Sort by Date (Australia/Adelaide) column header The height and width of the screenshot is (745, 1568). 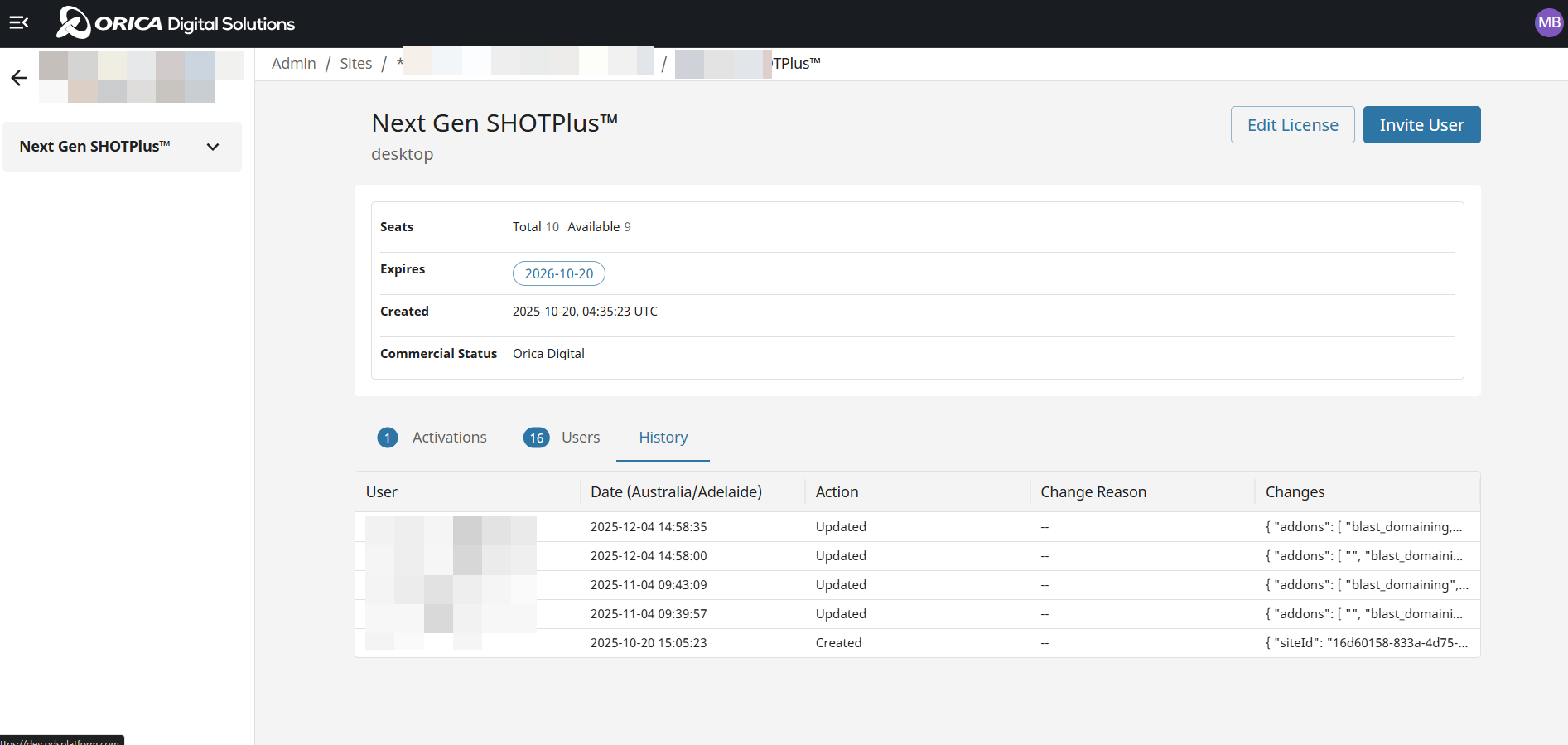(x=692, y=492)
